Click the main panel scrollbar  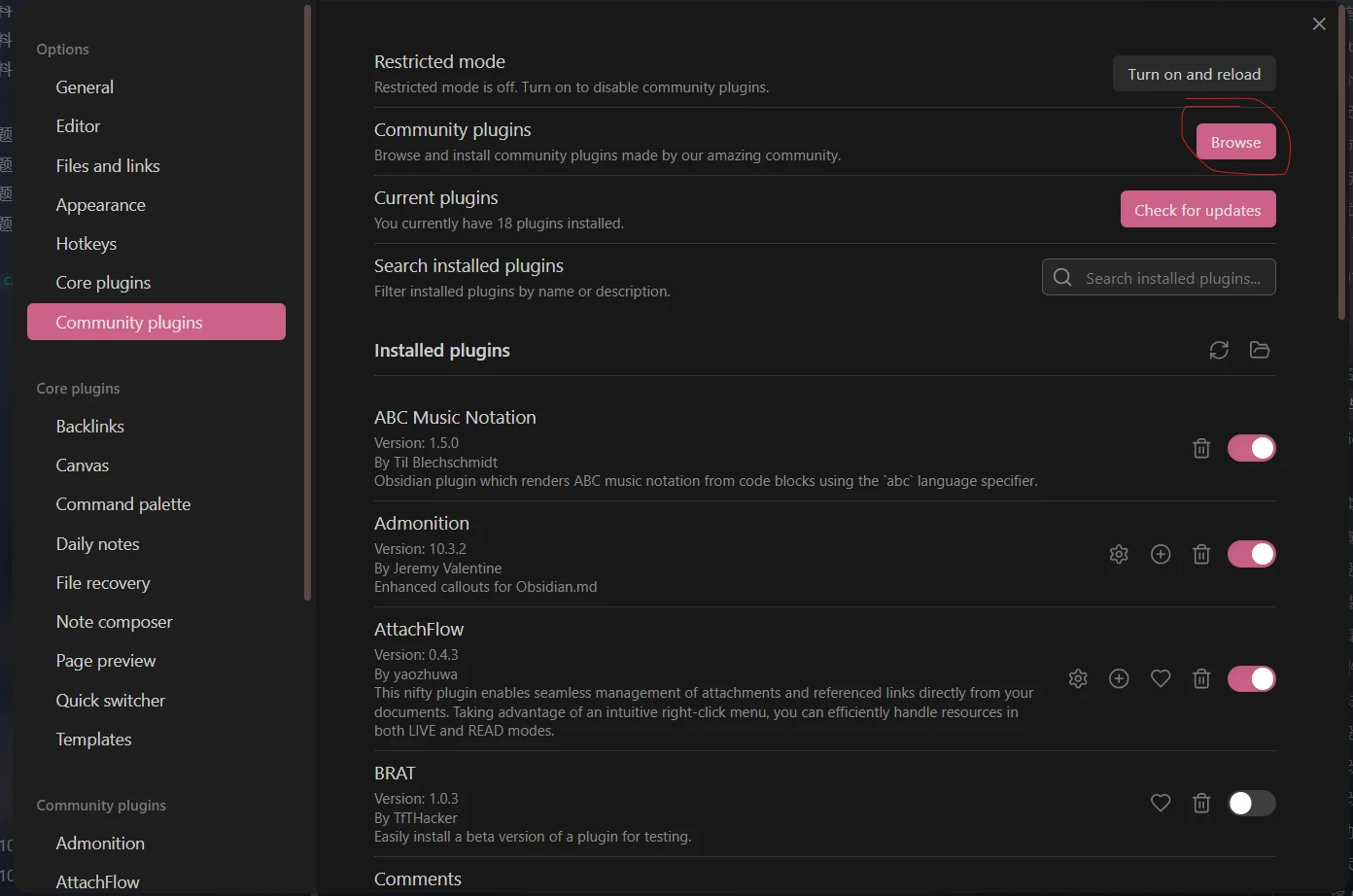[1344, 160]
